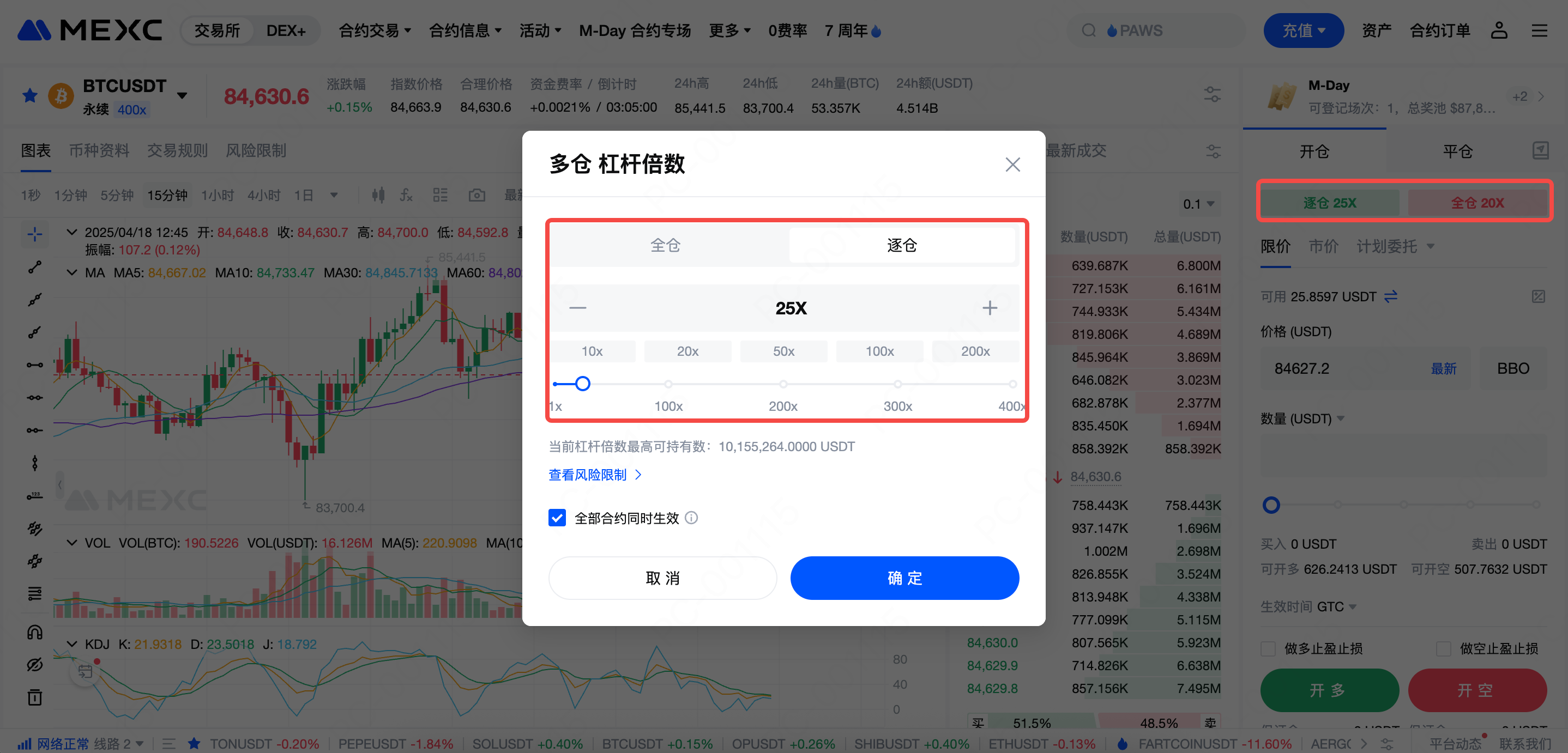Click the chart screenshot camera icon
Viewport: 1568px width, 753px height.
[477, 195]
